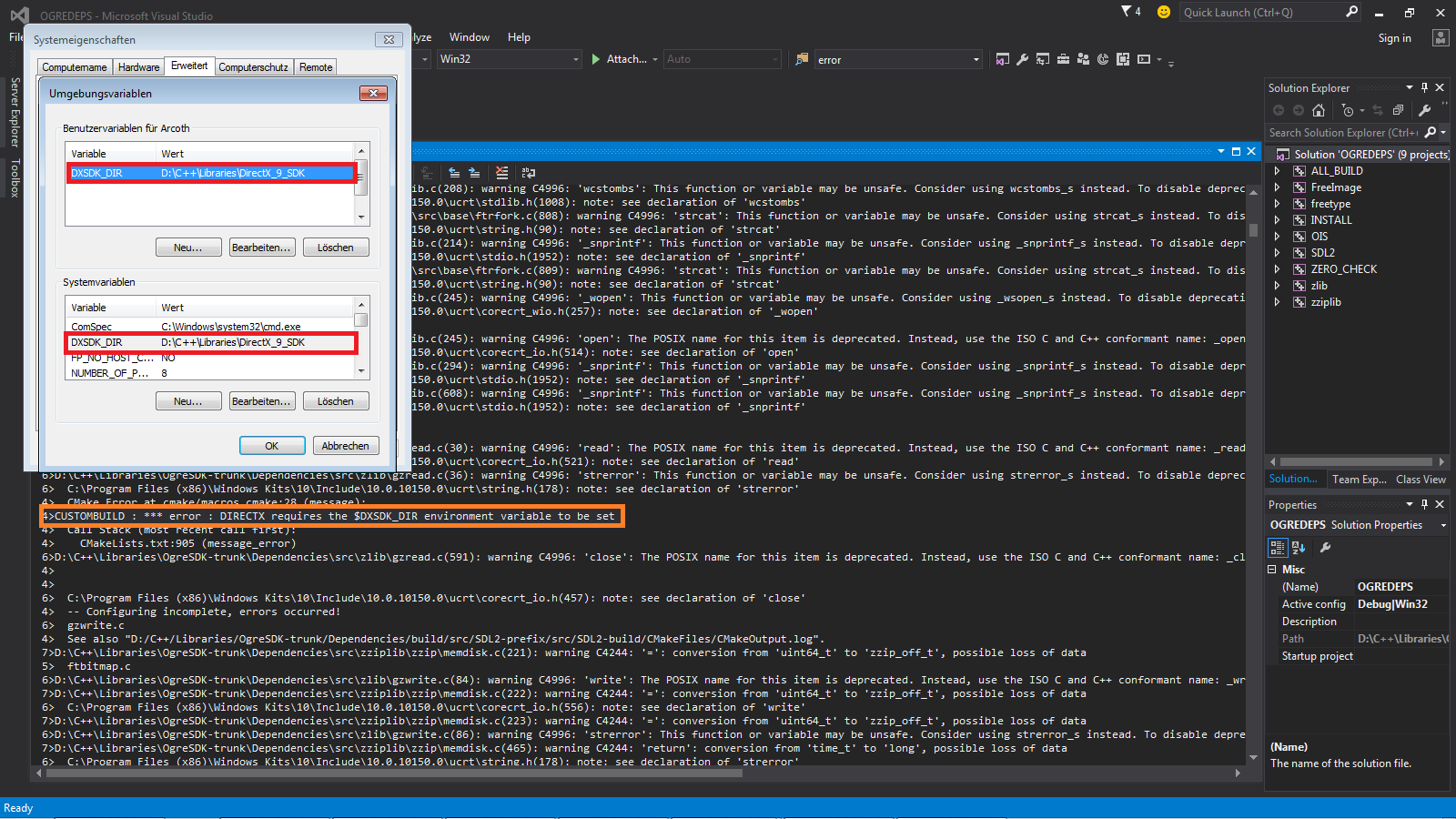Expand the zziplib project node

pyautogui.click(x=1277, y=302)
